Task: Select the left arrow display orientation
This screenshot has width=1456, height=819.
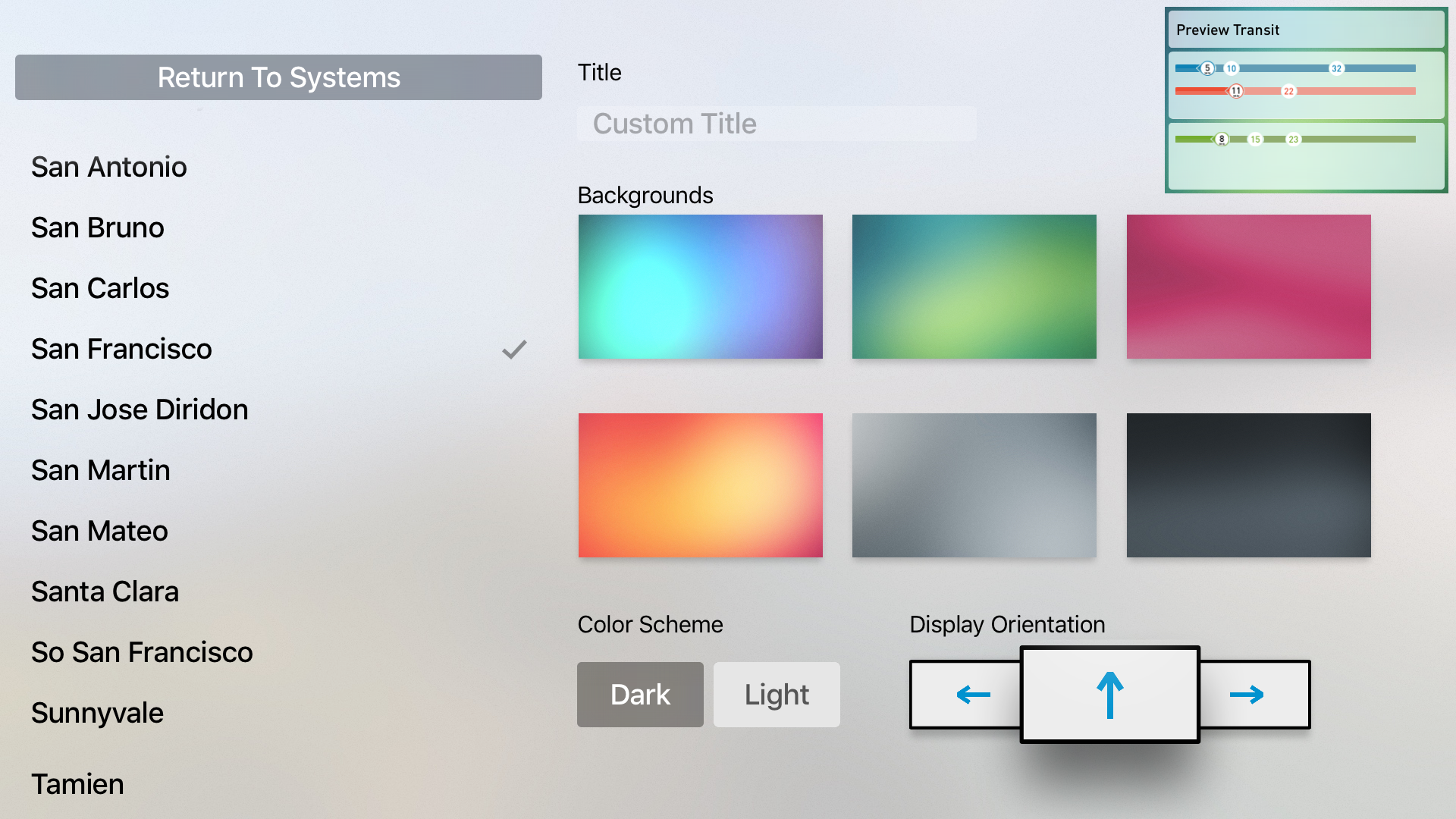Action: click(965, 695)
